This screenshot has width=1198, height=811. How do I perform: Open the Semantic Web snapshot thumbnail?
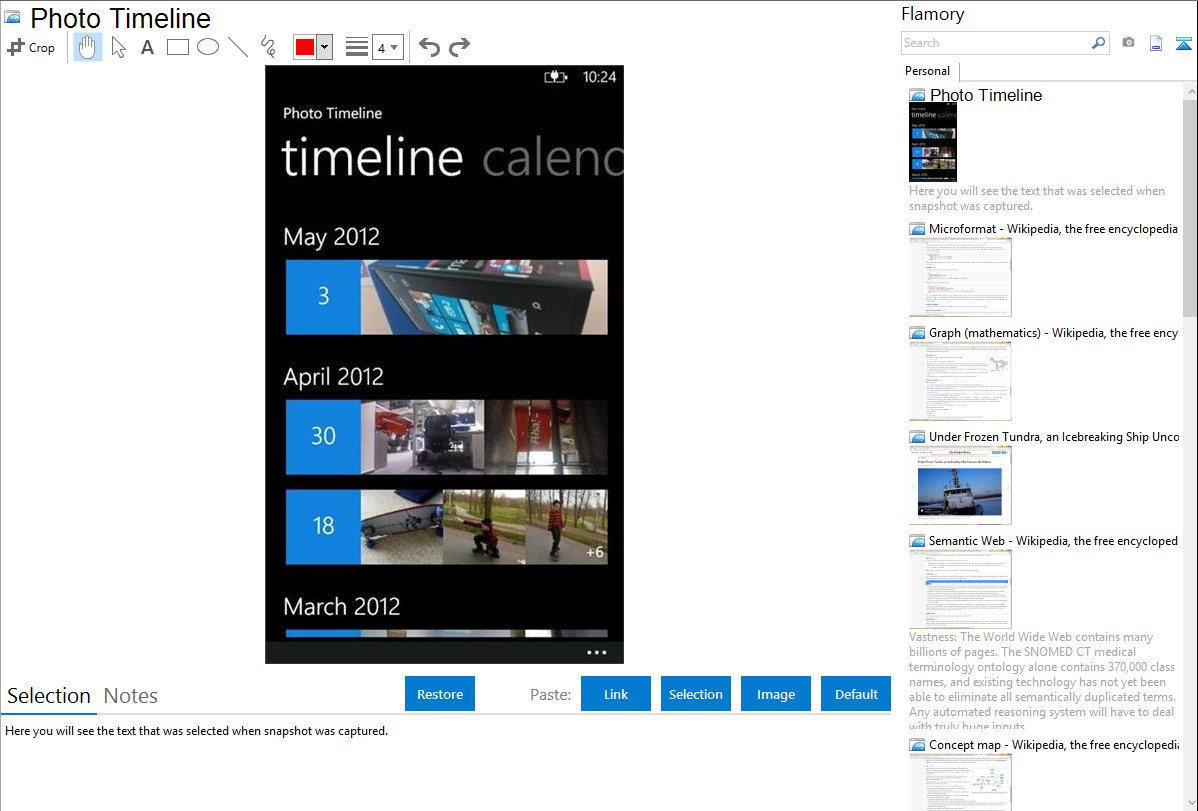(x=960, y=589)
